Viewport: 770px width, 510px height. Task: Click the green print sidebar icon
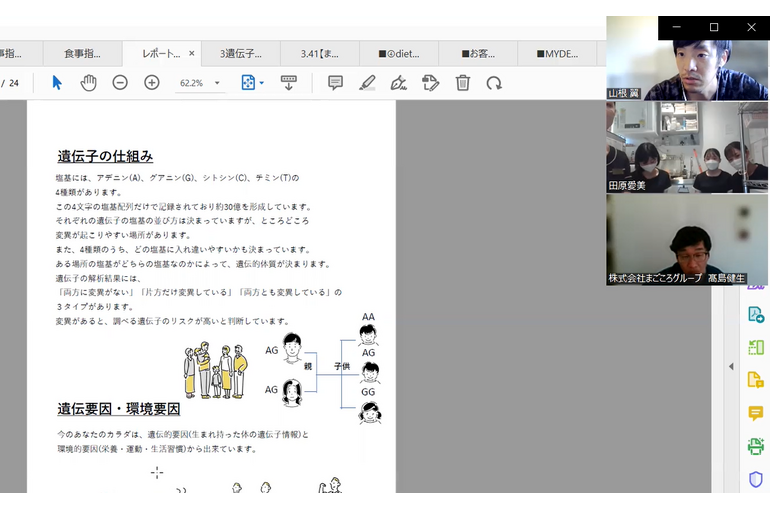click(x=756, y=446)
